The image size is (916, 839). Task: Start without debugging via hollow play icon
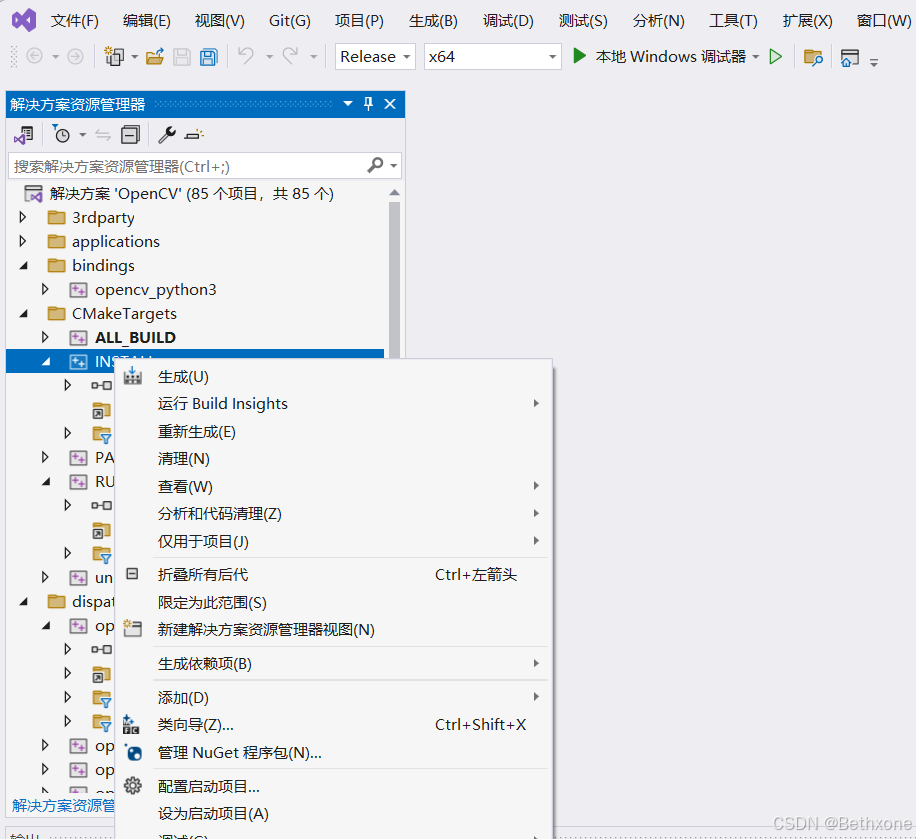point(775,57)
